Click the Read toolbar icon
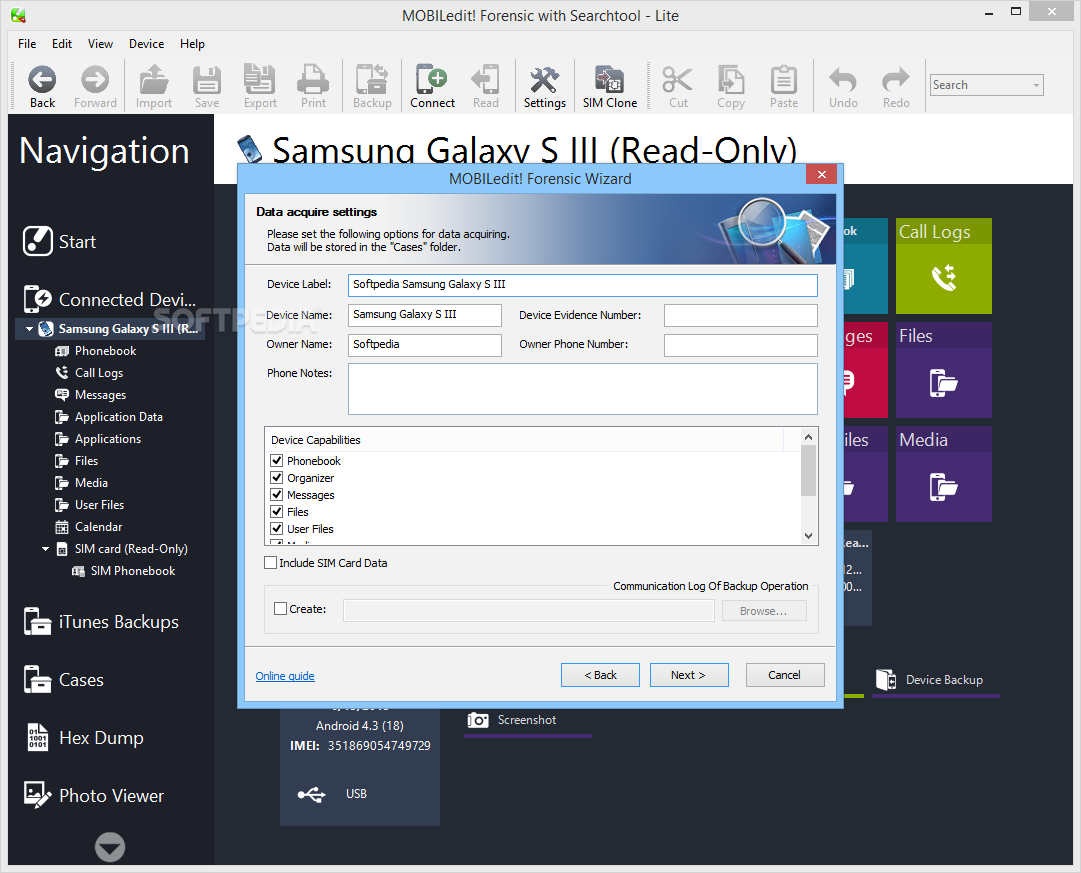The height and width of the screenshot is (873, 1081). [x=485, y=86]
